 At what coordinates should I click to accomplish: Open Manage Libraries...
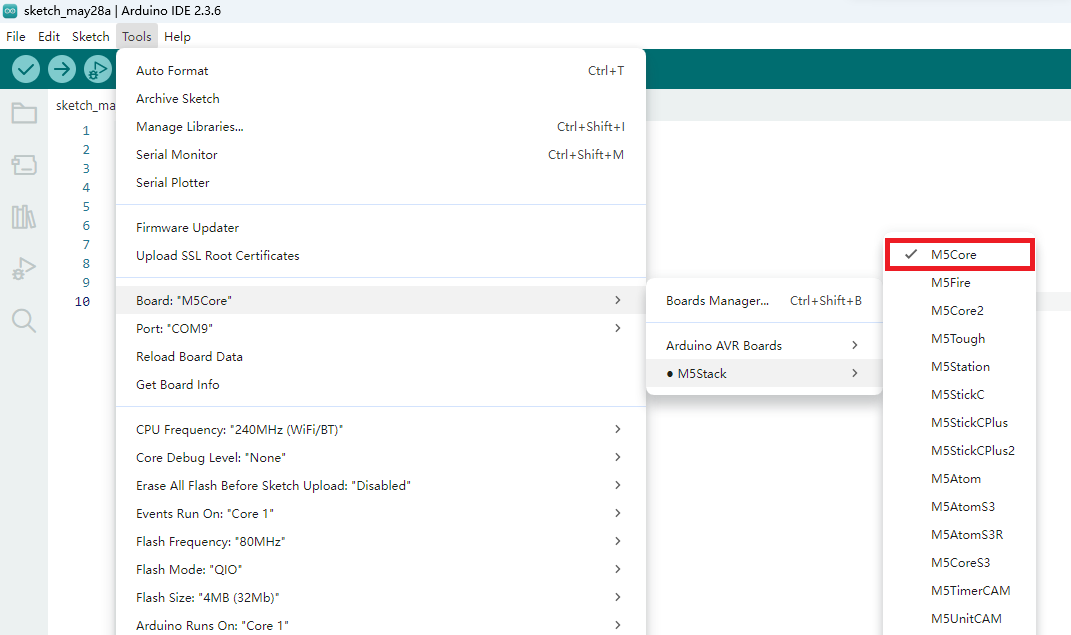pyautogui.click(x=380, y=126)
